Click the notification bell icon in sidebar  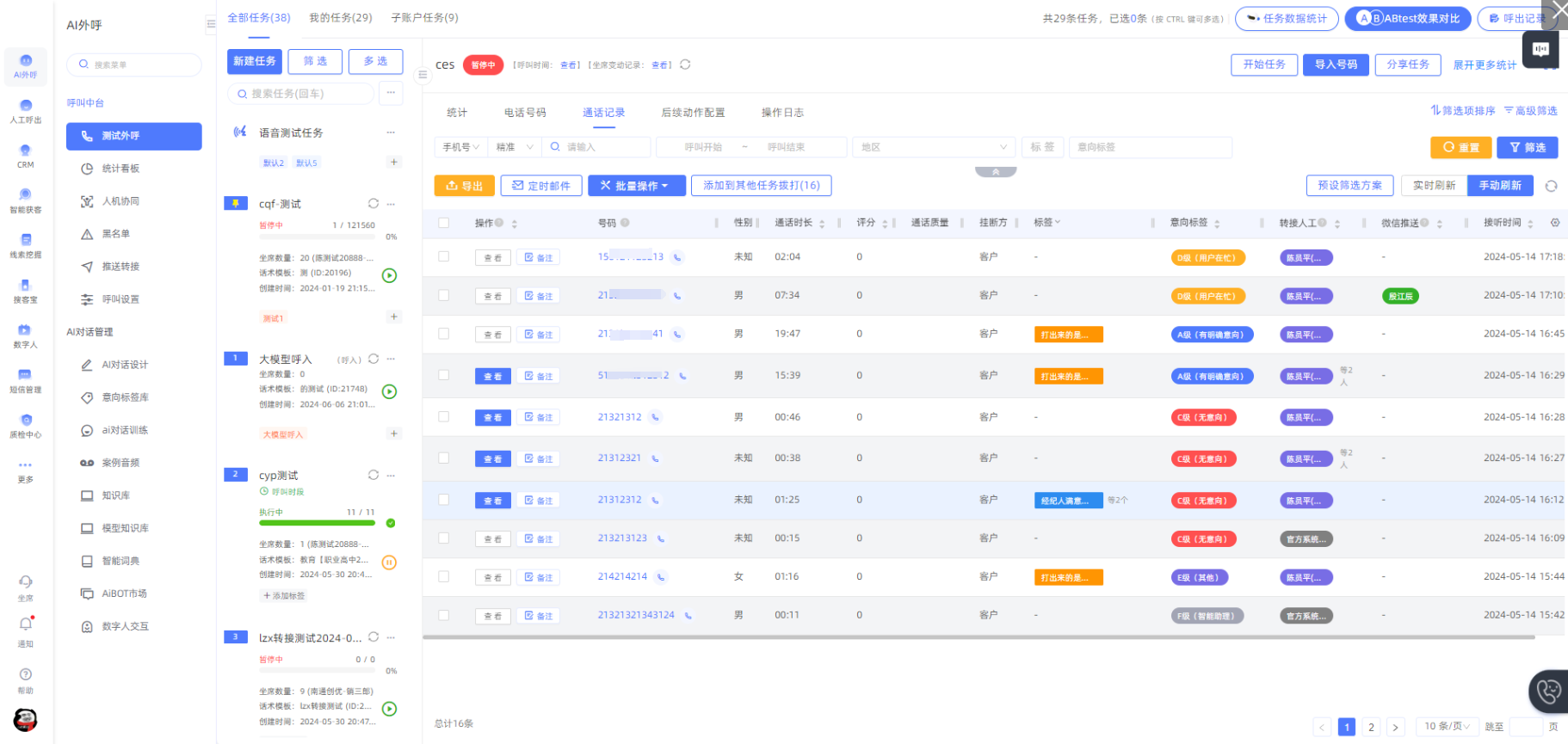coord(26,624)
